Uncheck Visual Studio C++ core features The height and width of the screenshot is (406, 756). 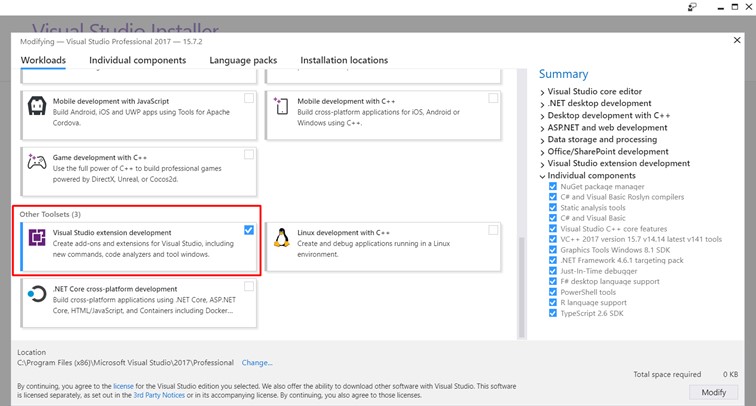click(x=553, y=229)
